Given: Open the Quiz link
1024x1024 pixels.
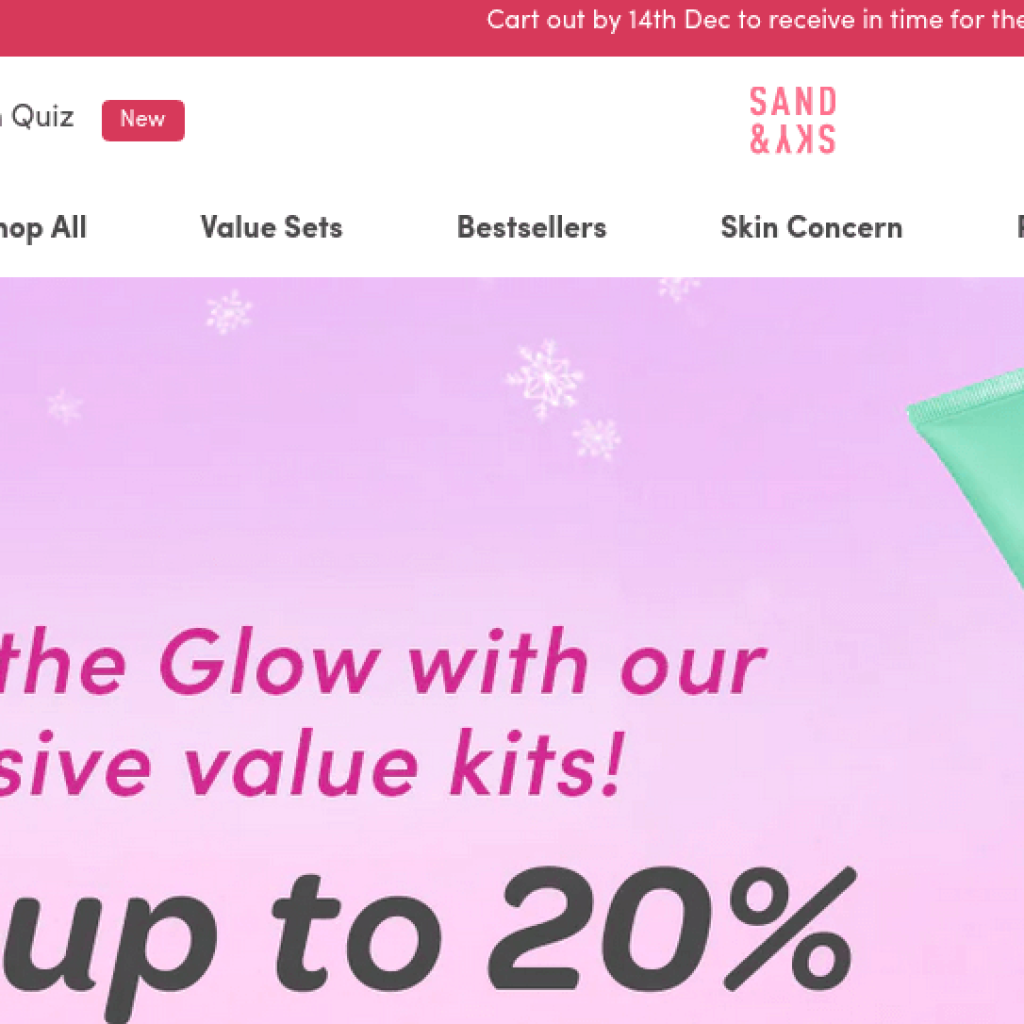Looking at the screenshot, I should pyautogui.click(x=38, y=118).
